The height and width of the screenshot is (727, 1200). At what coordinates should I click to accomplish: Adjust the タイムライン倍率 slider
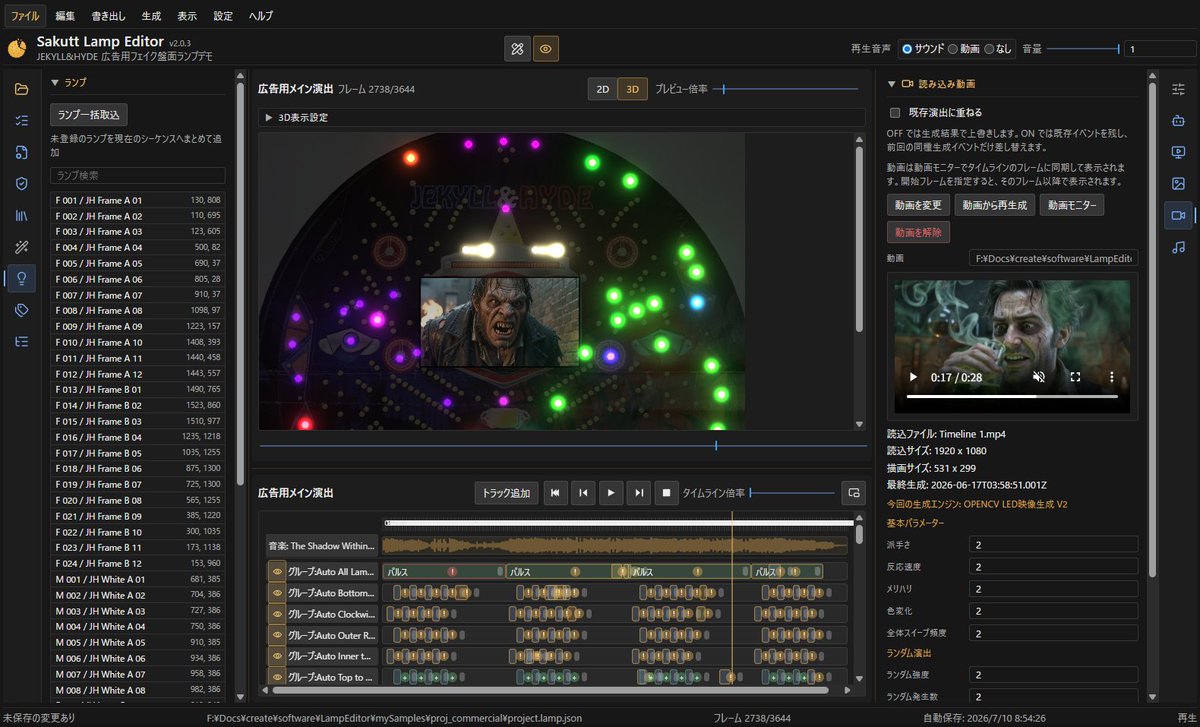pyautogui.click(x=792, y=493)
